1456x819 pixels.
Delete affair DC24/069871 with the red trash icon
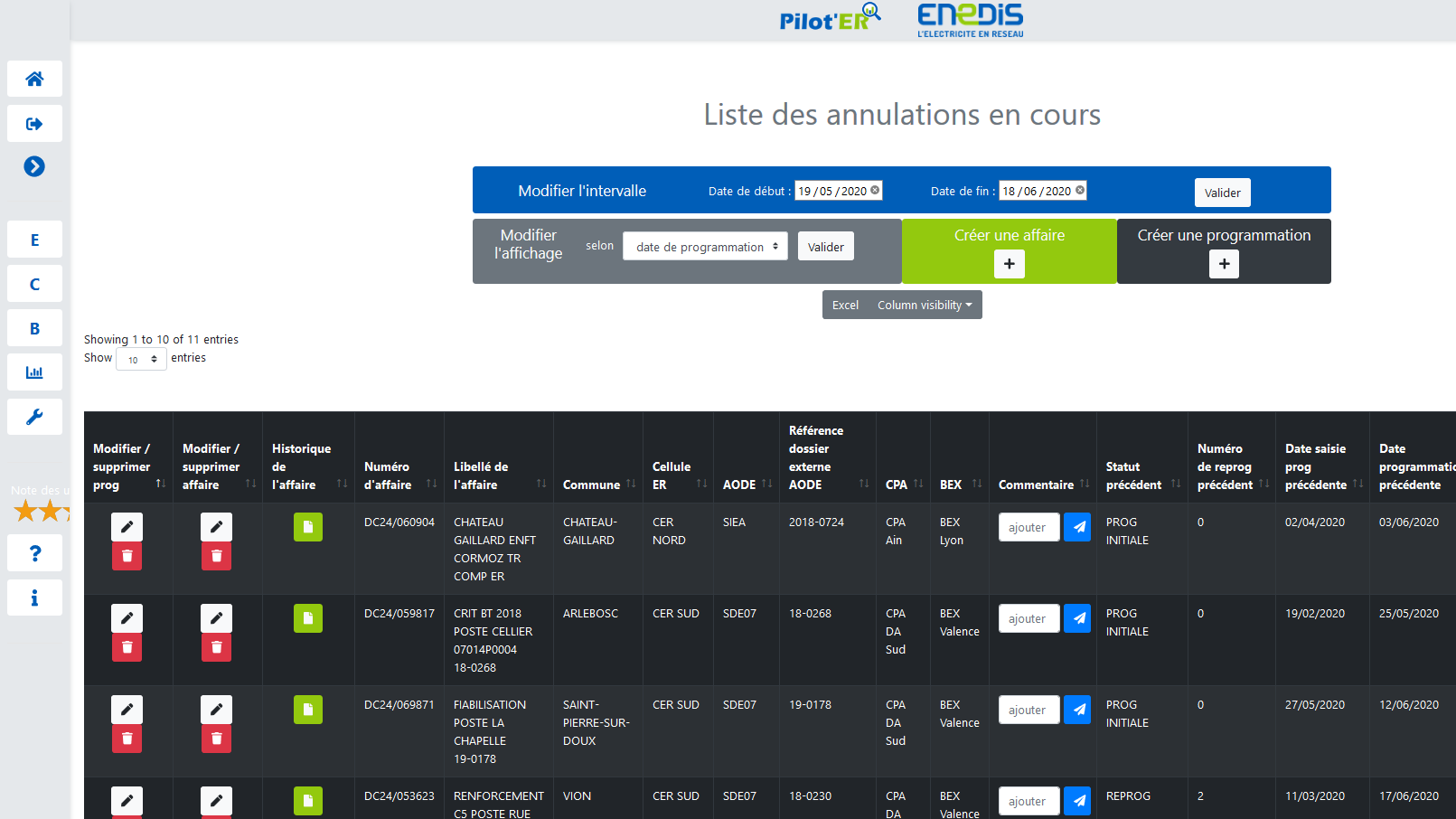point(216,739)
